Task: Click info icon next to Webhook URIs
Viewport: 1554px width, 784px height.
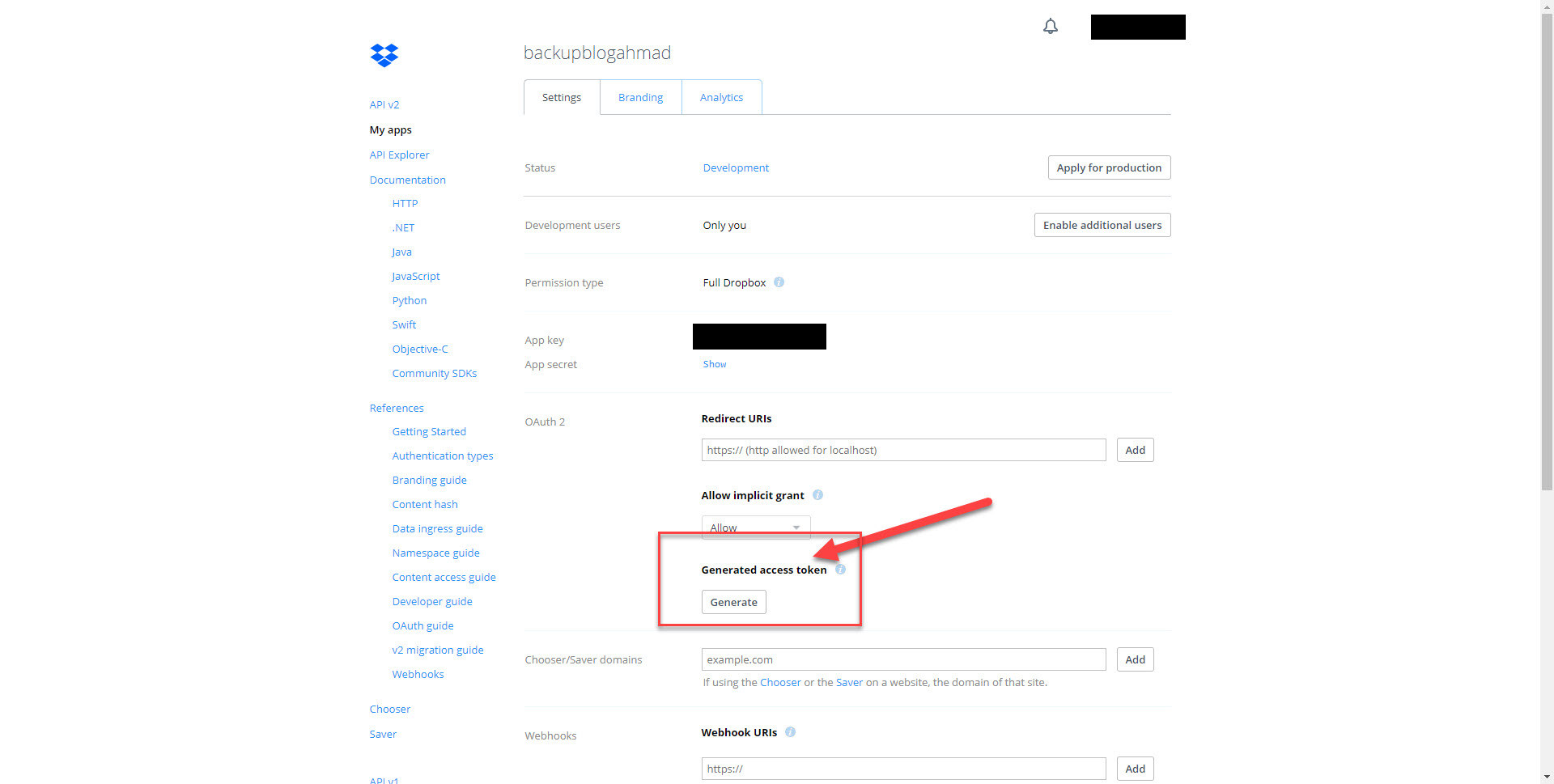Action: click(x=790, y=732)
